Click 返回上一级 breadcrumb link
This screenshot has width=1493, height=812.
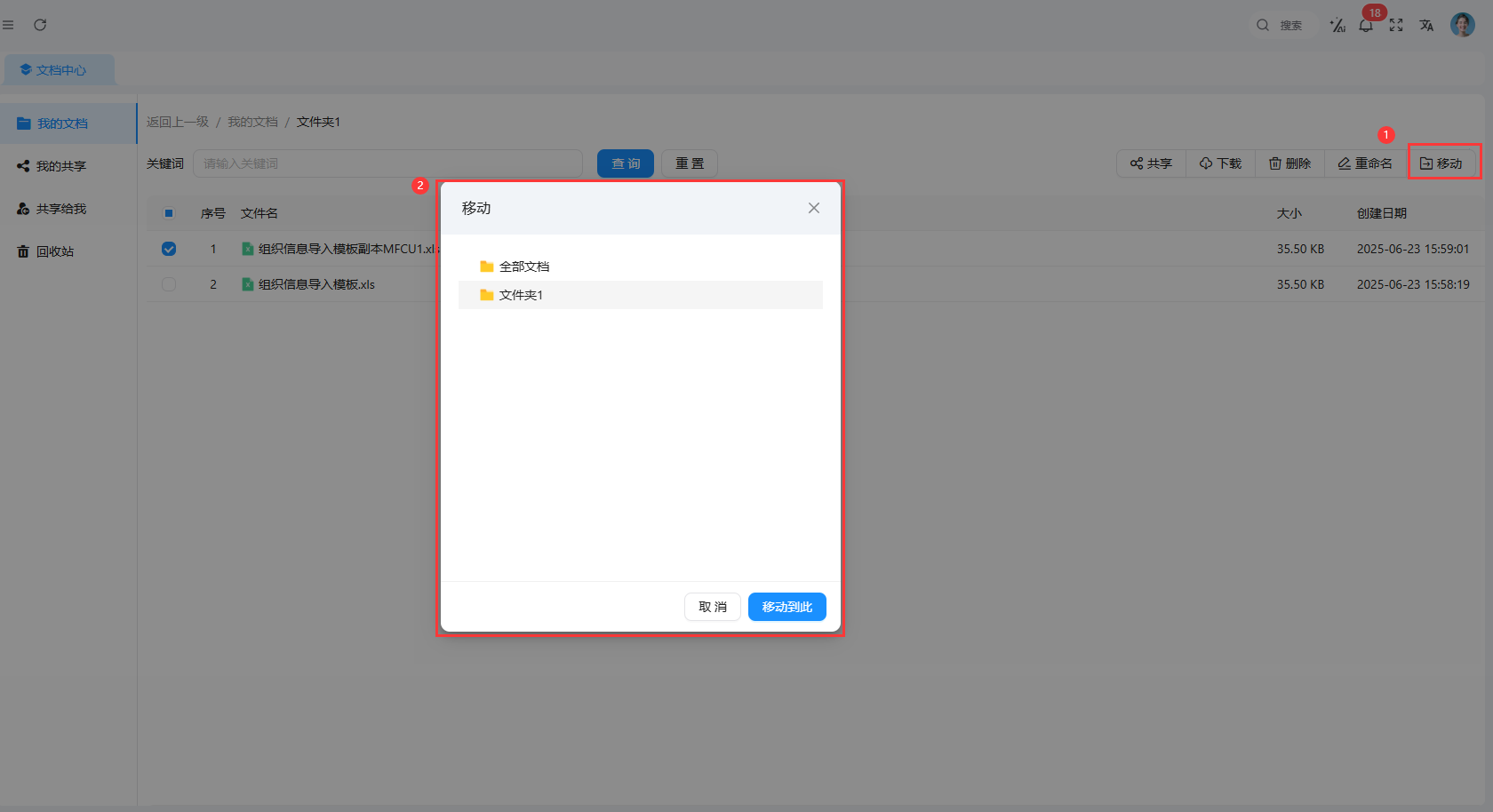click(x=178, y=122)
